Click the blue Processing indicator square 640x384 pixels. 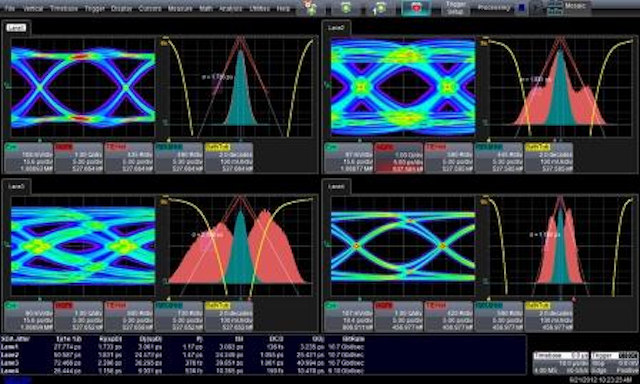(522, 8)
